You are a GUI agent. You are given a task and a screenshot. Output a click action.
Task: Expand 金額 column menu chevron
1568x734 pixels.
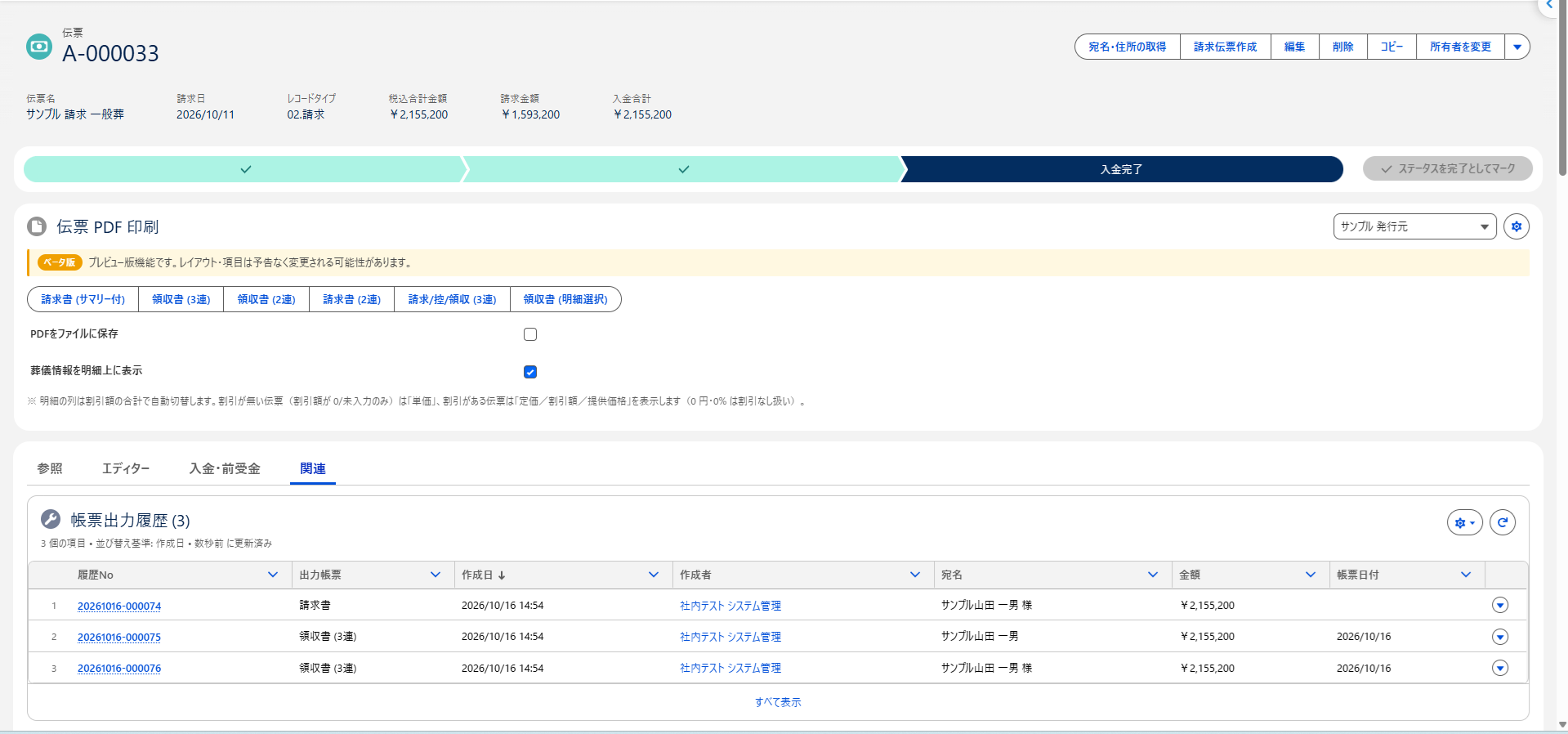pos(1311,575)
